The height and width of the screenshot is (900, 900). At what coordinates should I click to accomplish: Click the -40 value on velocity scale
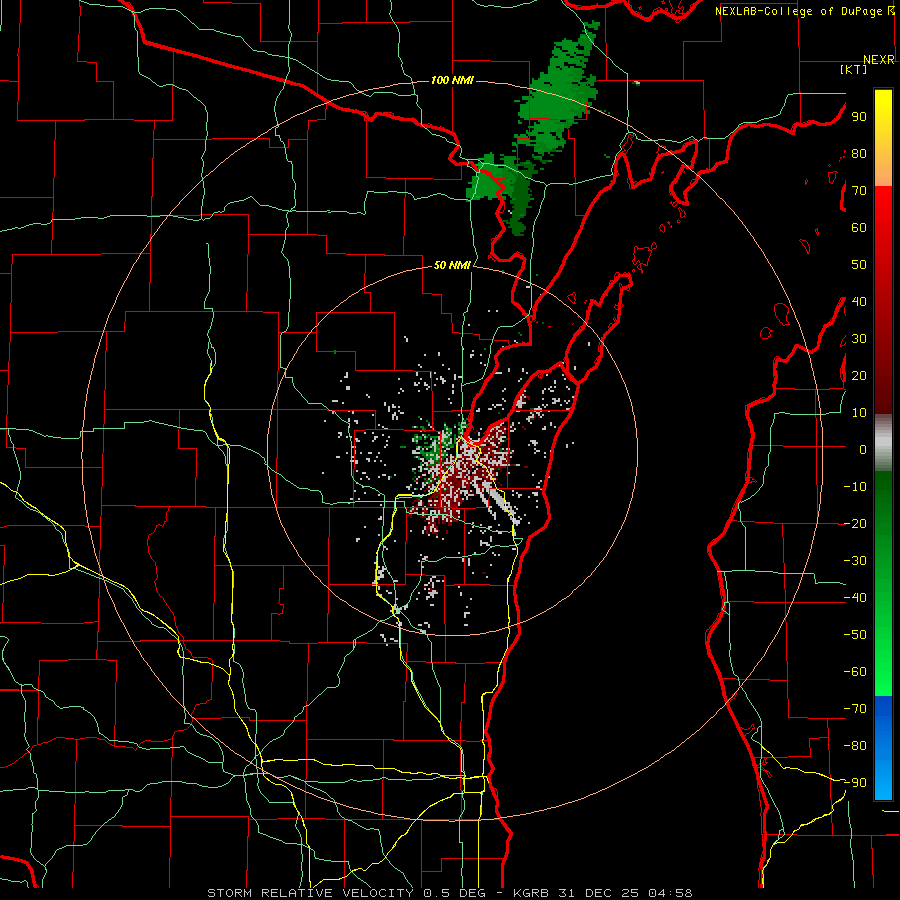pyautogui.click(x=855, y=598)
